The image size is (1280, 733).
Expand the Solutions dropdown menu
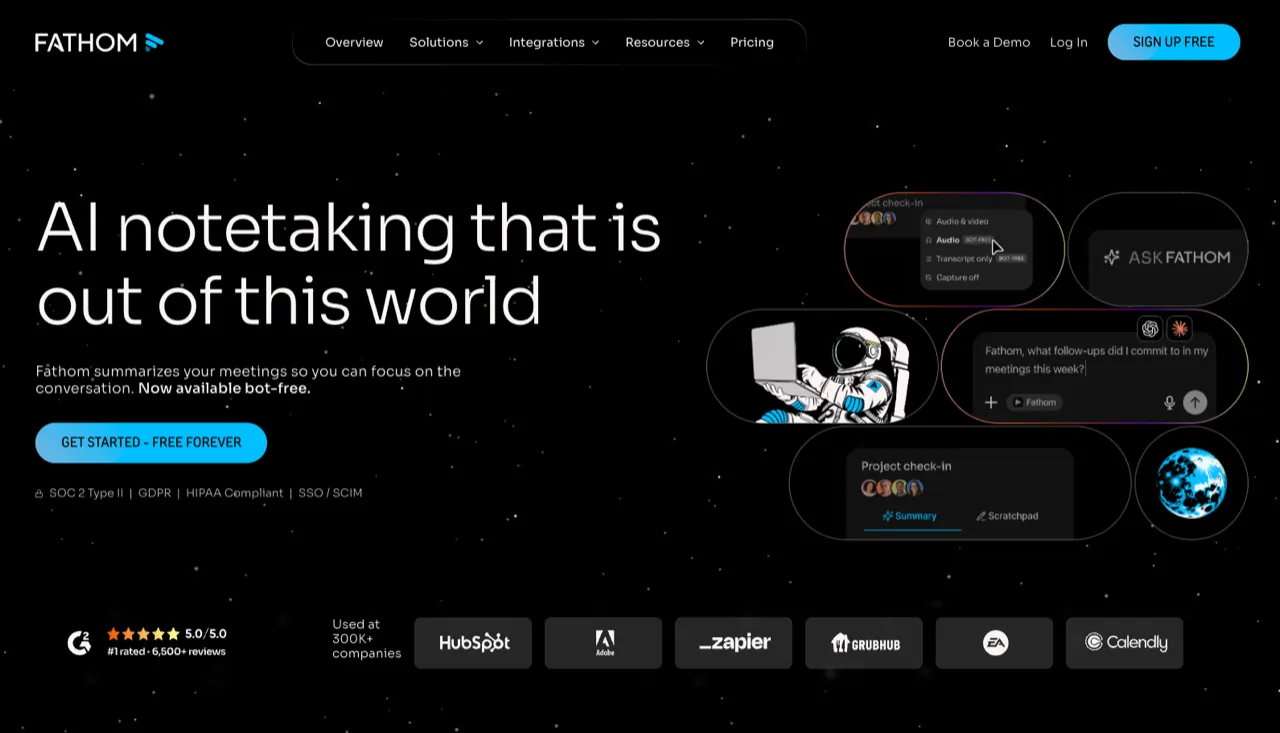(x=446, y=42)
